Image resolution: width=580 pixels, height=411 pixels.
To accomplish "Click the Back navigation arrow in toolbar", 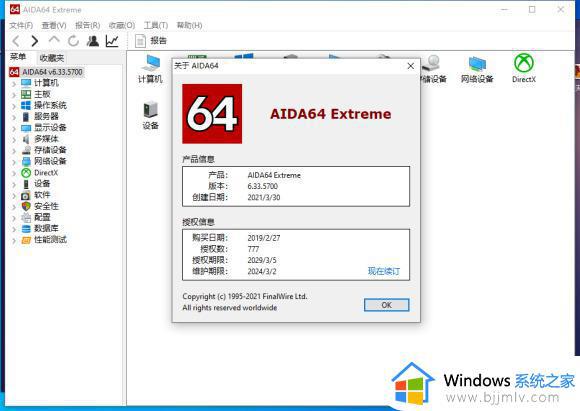I will click(x=16, y=41).
